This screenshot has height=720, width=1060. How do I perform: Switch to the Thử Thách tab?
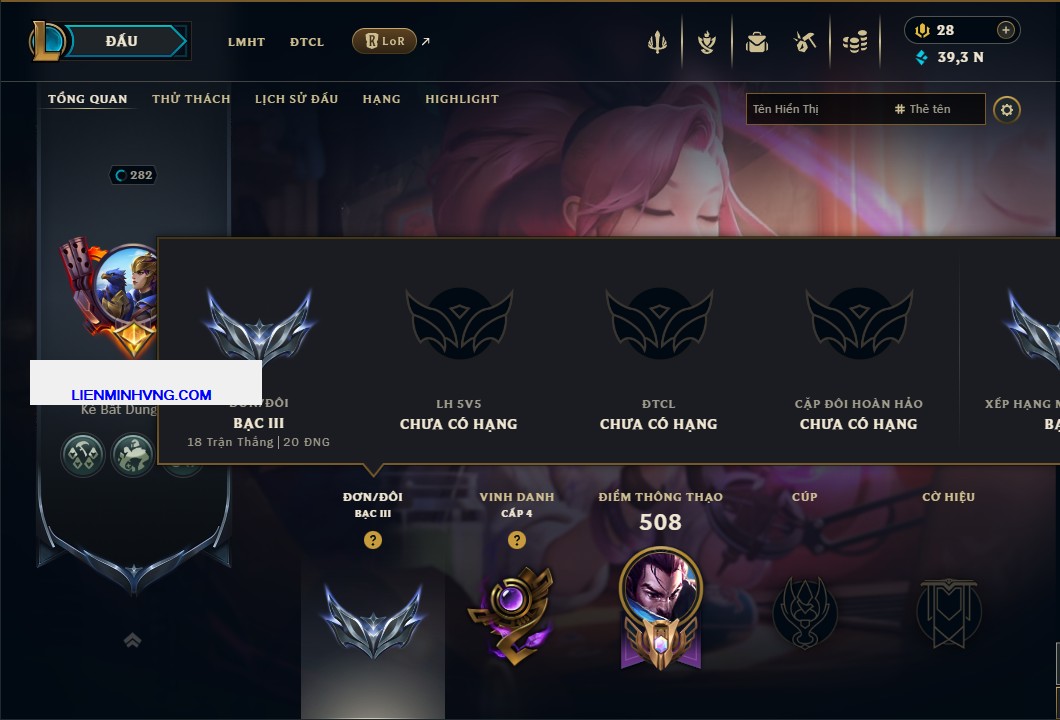(x=191, y=99)
